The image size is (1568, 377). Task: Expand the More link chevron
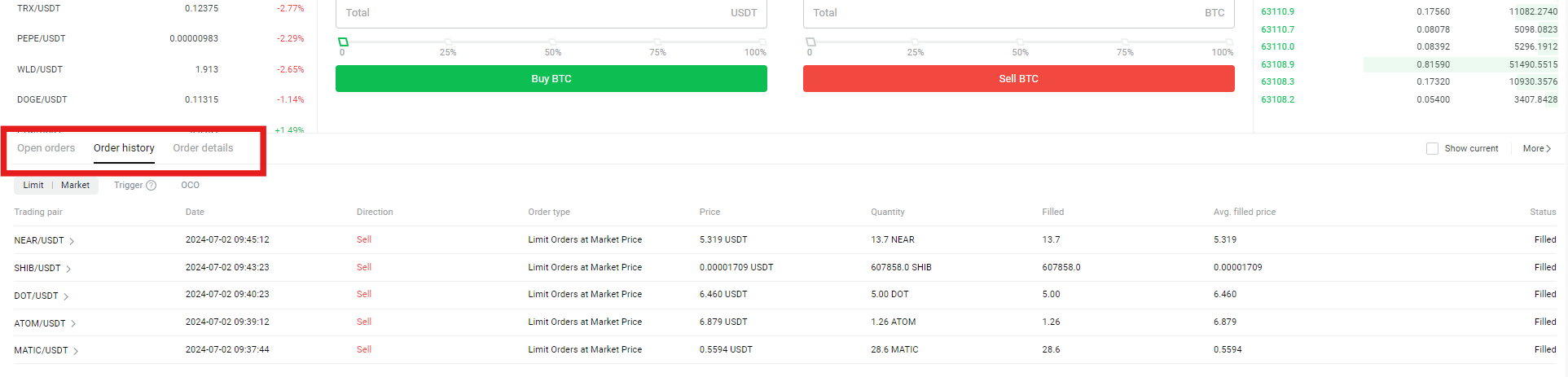coord(1548,149)
